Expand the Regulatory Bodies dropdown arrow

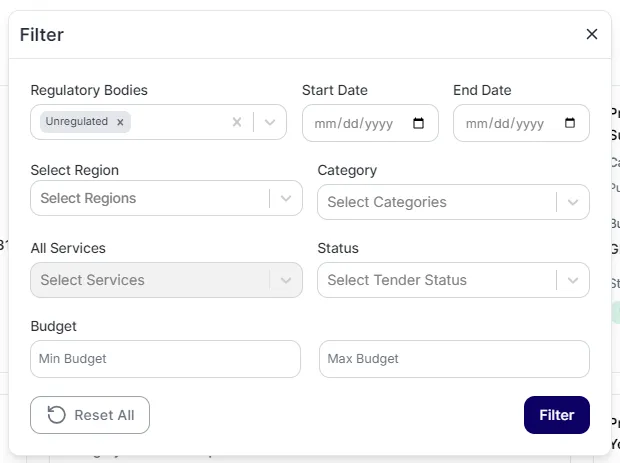click(270, 122)
